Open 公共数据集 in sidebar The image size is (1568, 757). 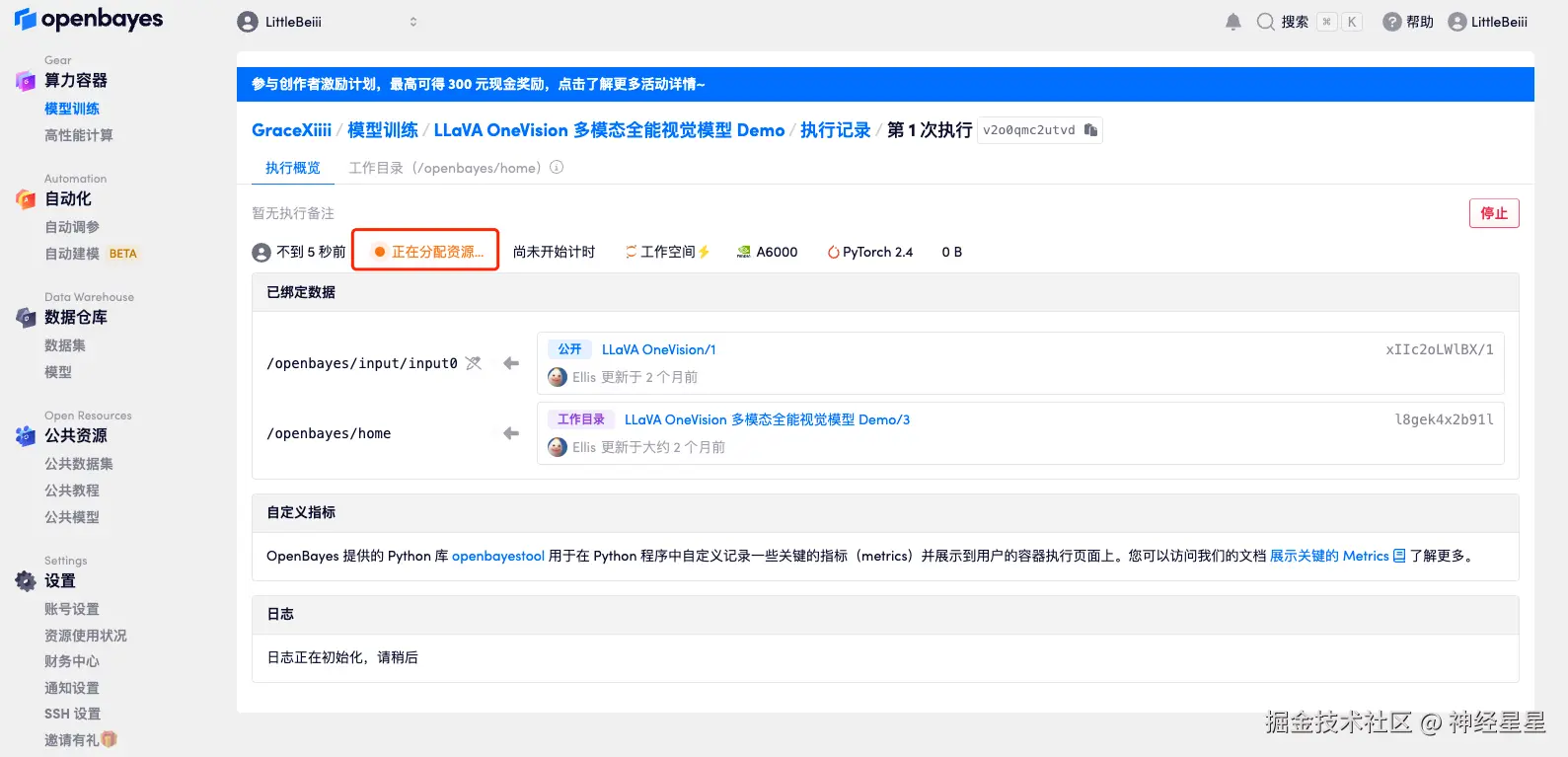click(x=79, y=464)
